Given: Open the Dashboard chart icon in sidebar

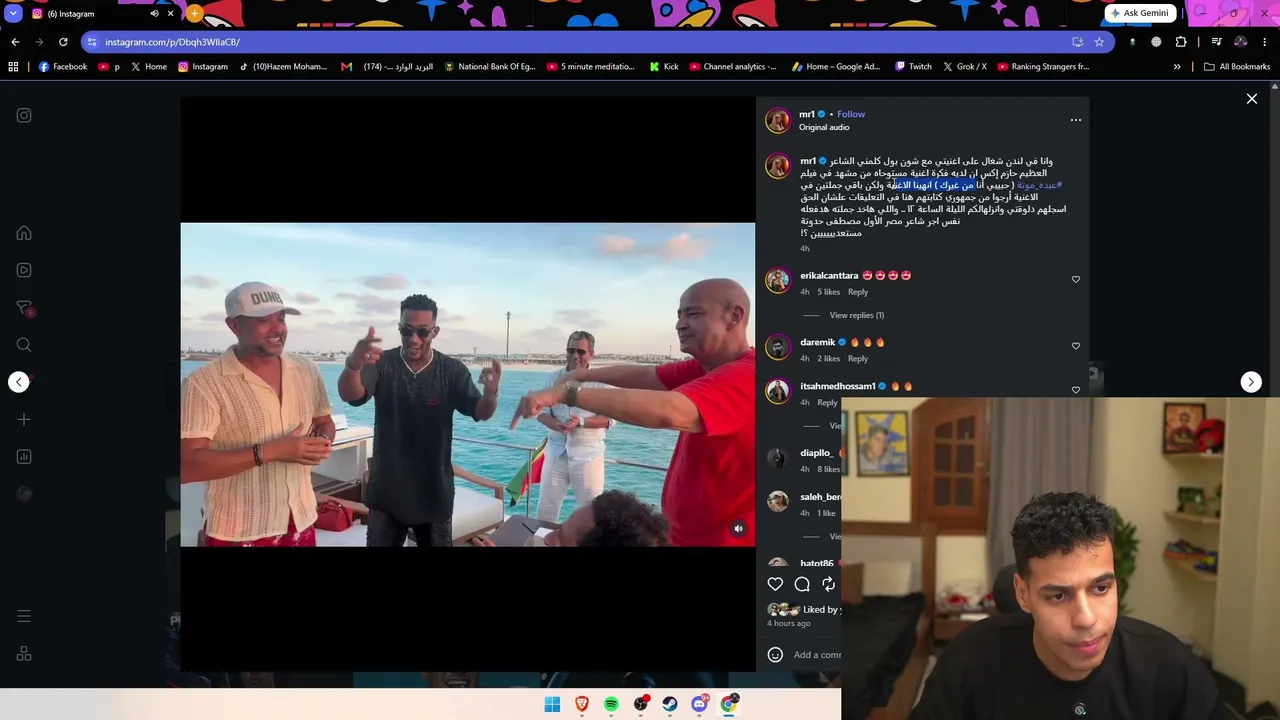Looking at the screenshot, I should click(x=24, y=457).
